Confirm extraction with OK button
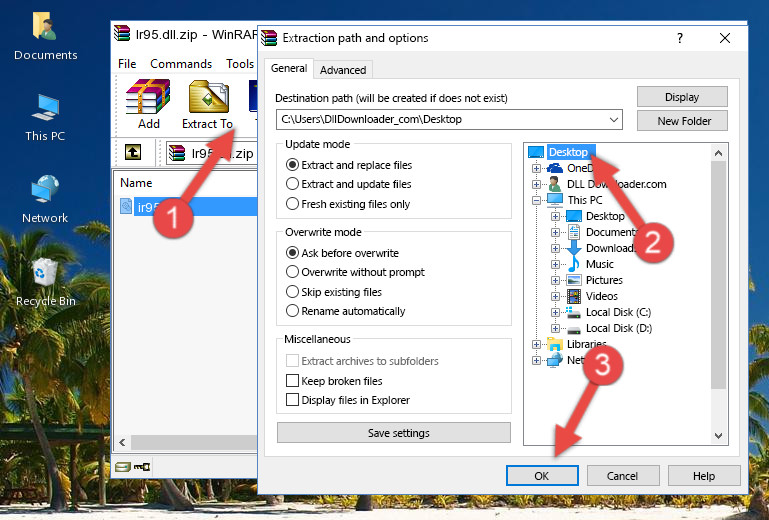This screenshot has height=520, width=769. click(x=542, y=476)
